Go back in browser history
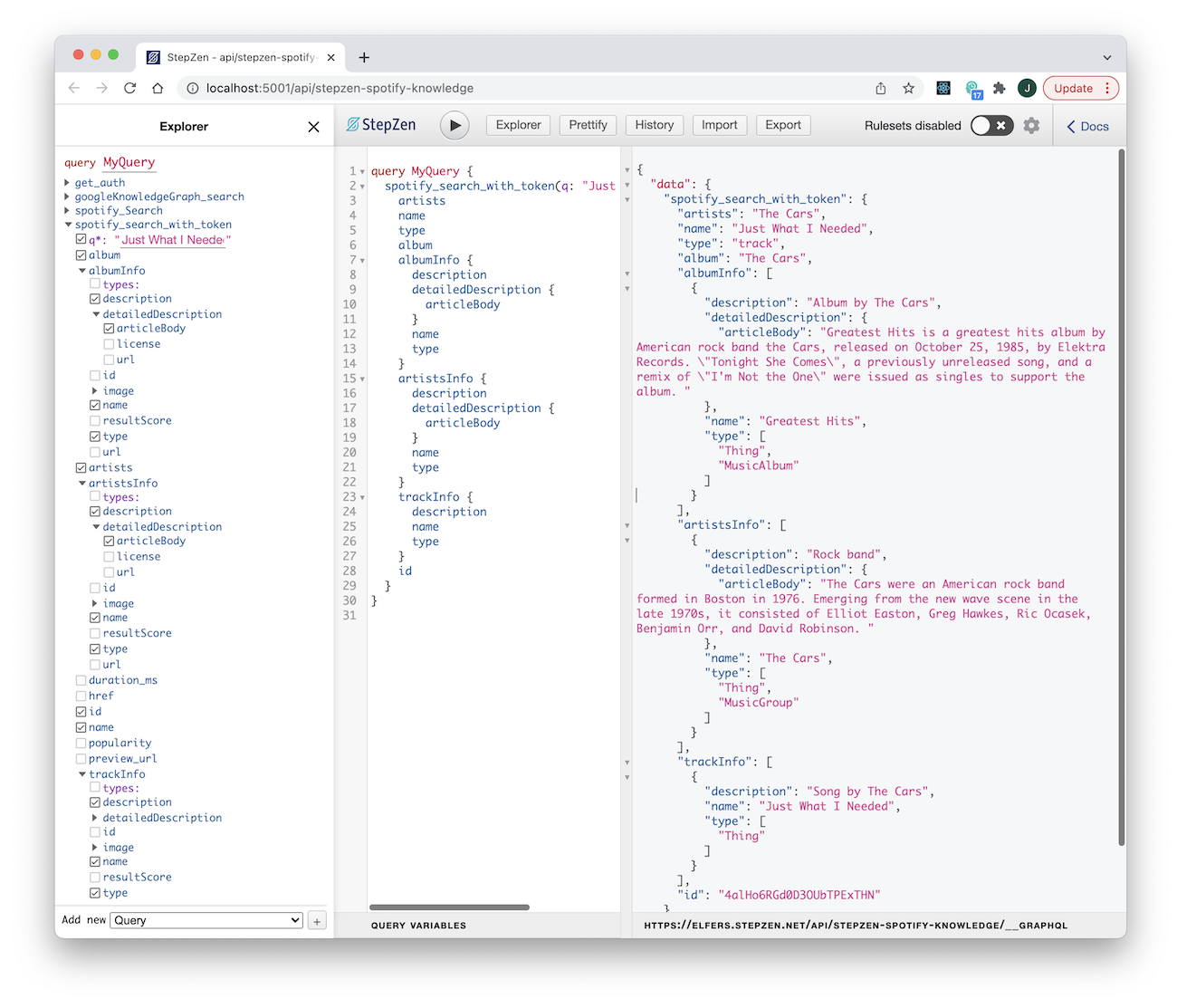This screenshot has height=1008, width=1177. [x=74, y=88]
